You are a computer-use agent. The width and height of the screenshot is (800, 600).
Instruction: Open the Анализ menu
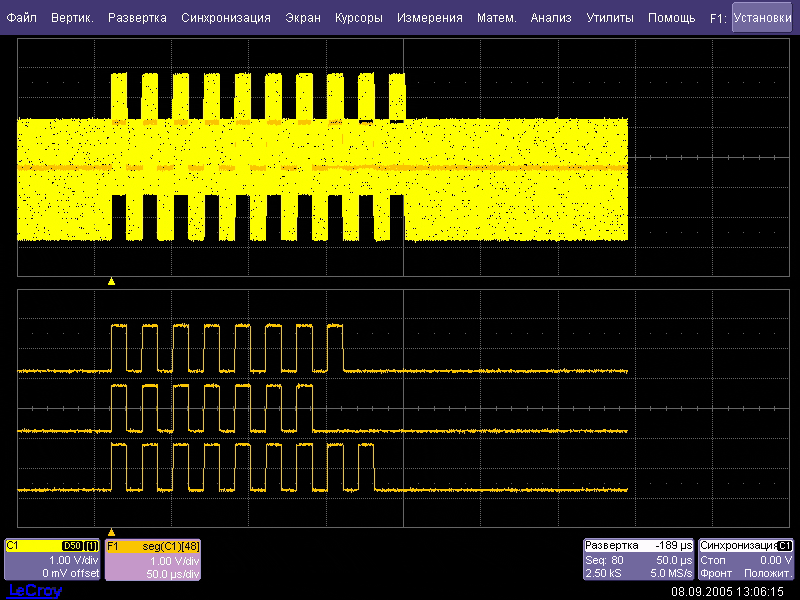pos(551,18)
